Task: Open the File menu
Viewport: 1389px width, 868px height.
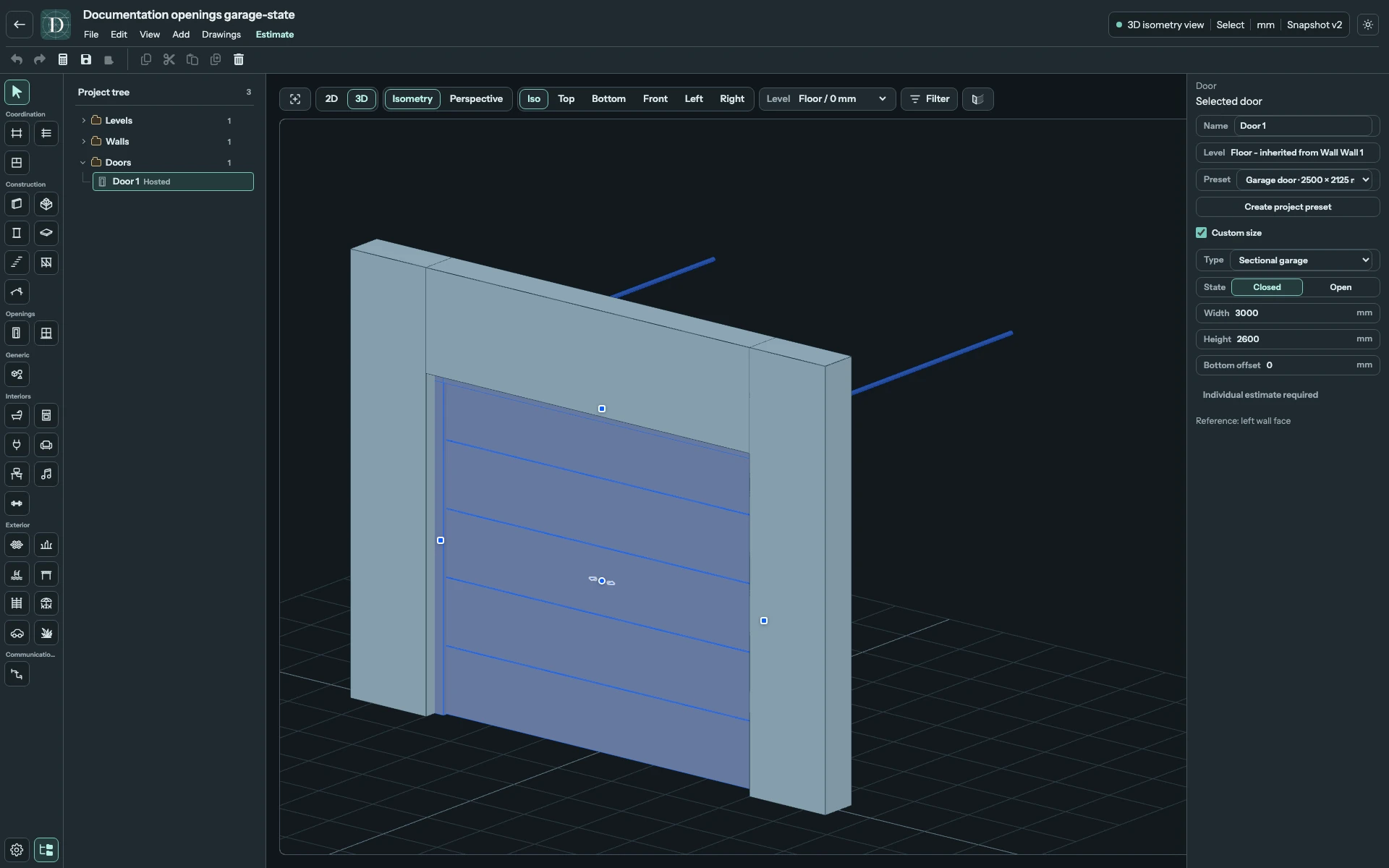Action: 91,35
